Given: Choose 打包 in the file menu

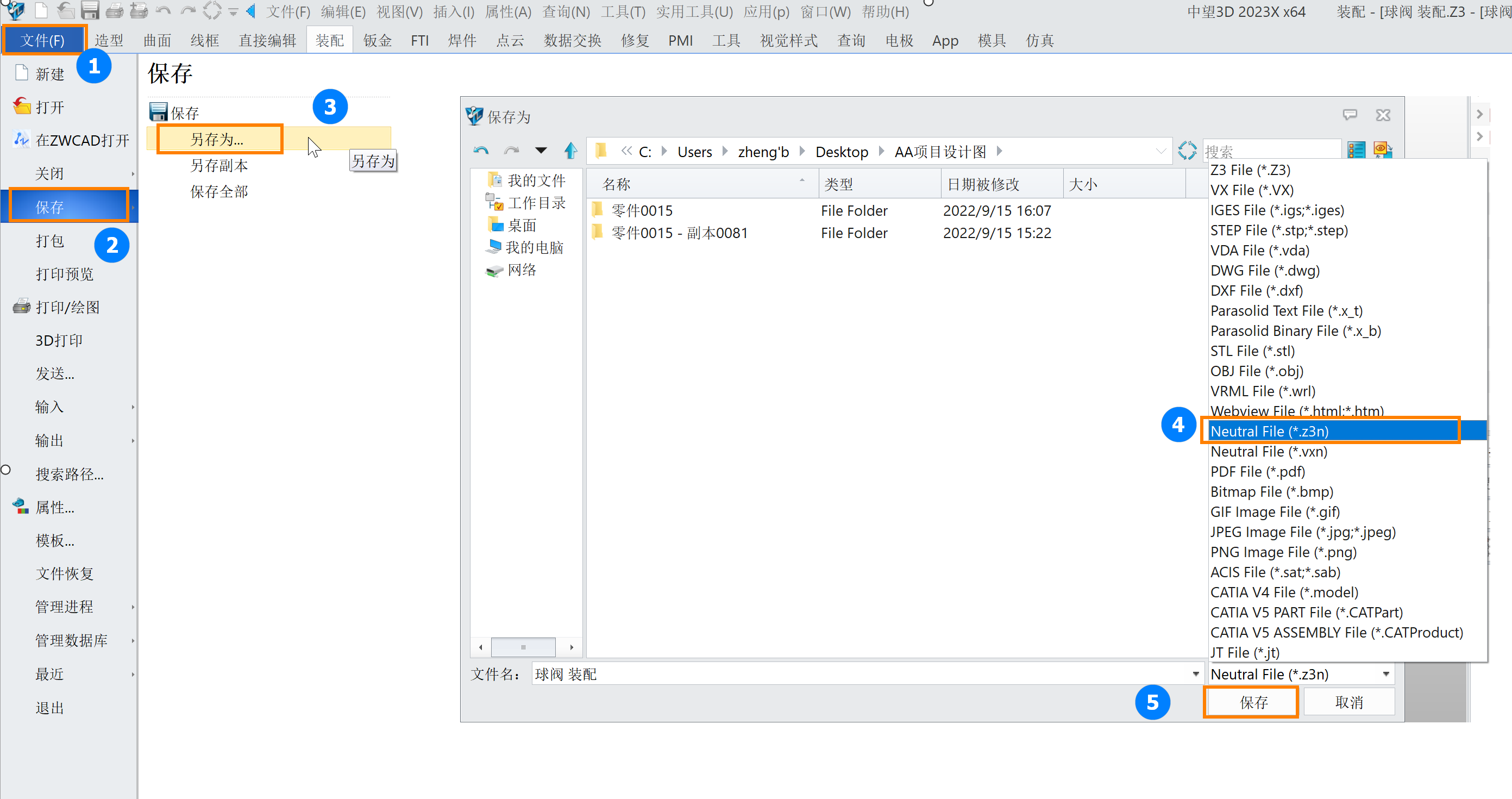Looking at the screenshot, I should [x=49, y=241].
